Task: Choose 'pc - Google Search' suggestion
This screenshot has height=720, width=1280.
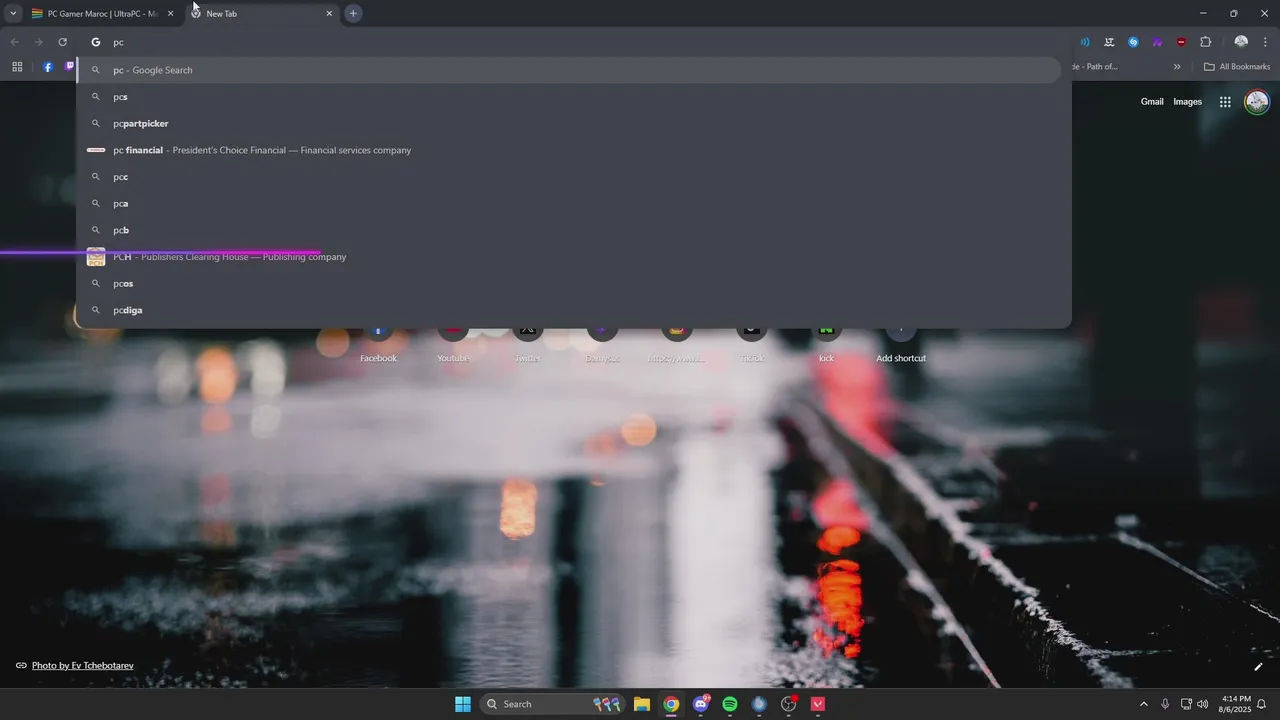Action: coord(570,70)
